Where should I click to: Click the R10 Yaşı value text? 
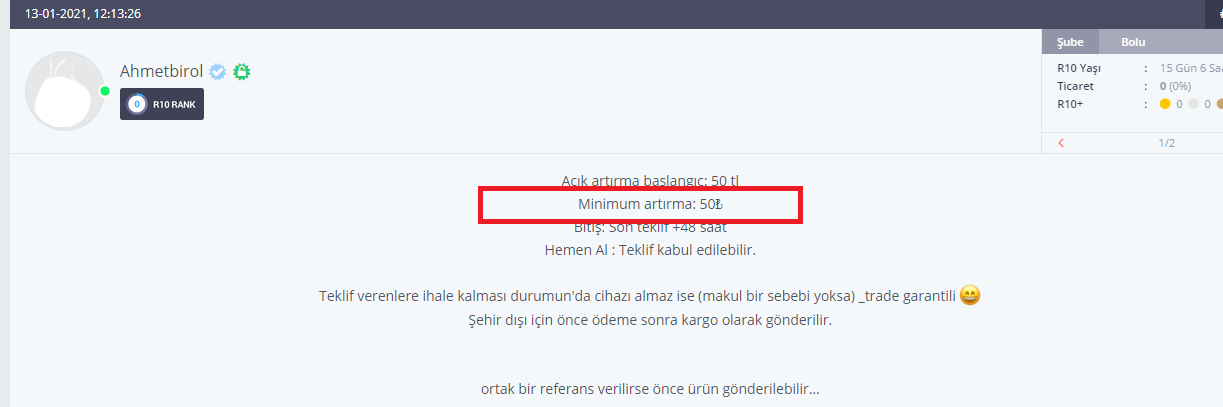coord(1191,69)
